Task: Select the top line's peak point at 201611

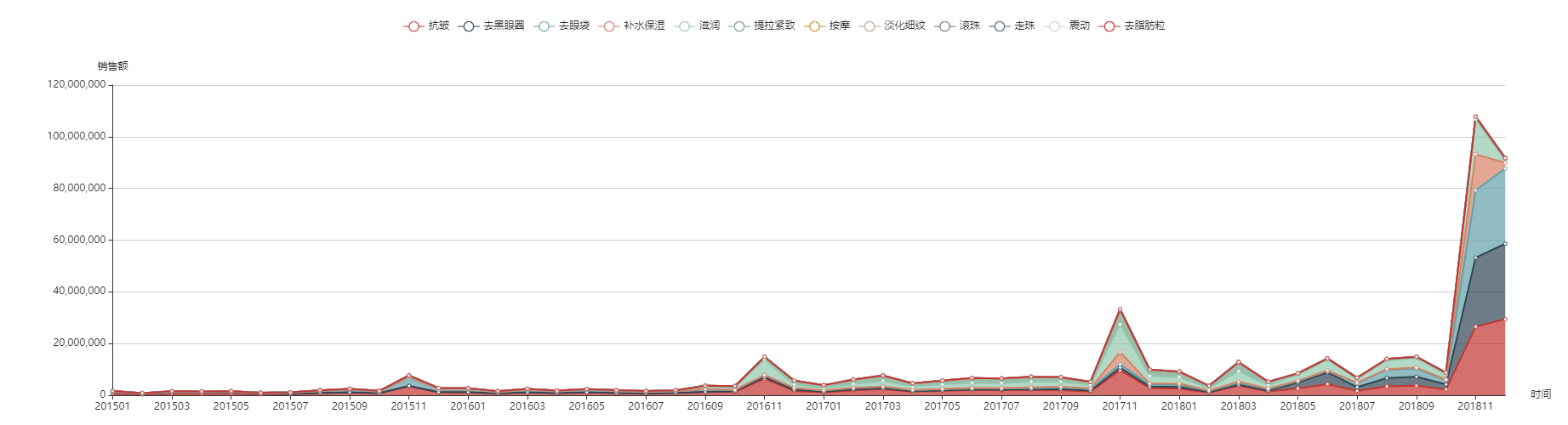Action: point(764,357)
